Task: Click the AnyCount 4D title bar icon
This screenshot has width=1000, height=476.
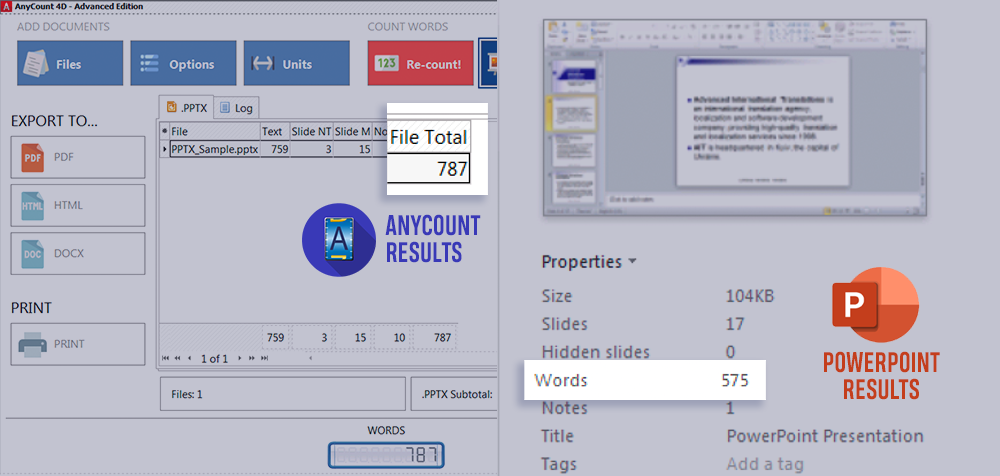Action: pyautogui.click(x=7, y=6)
